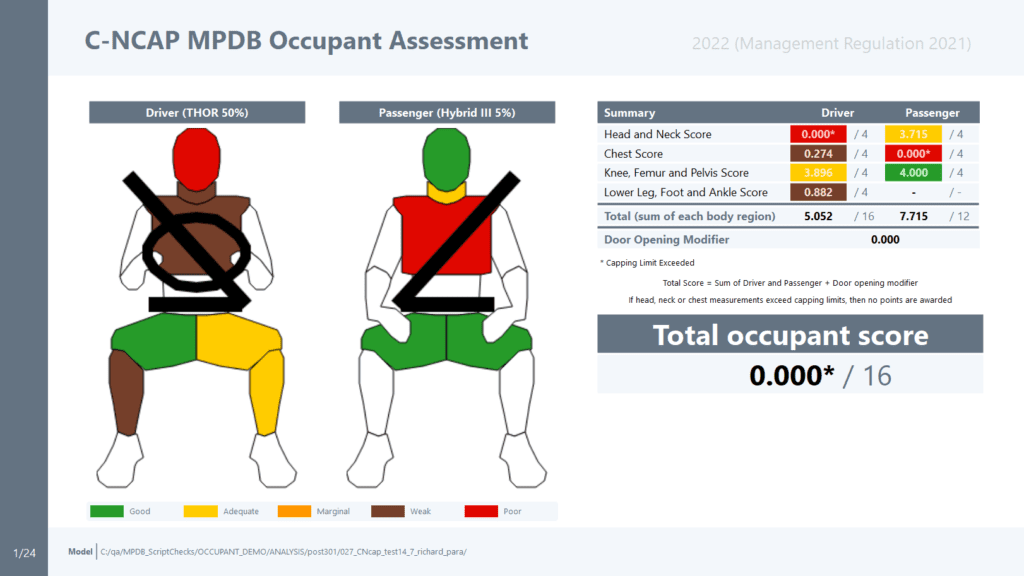Click the "Lower Leg, Foot and Ankle Score" label

coord(686,192)
